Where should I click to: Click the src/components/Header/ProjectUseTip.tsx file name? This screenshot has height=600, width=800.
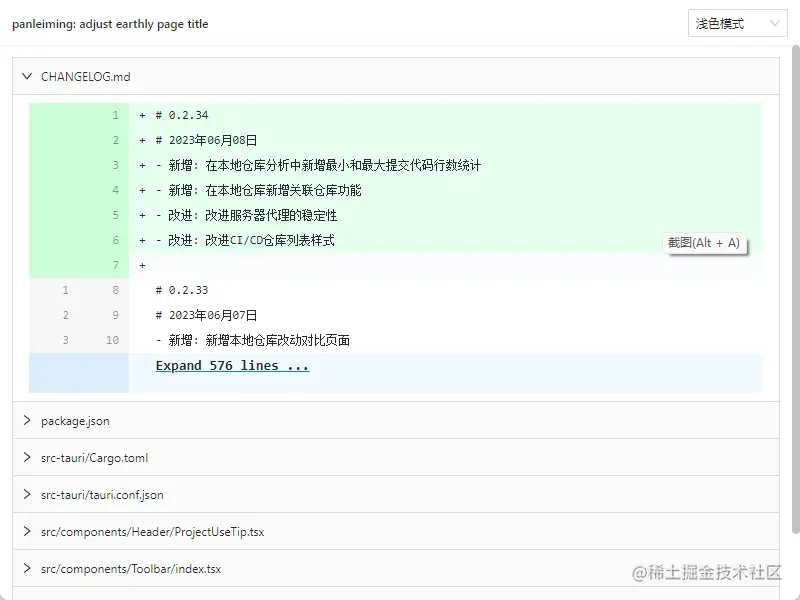click(x=153, y=532)
